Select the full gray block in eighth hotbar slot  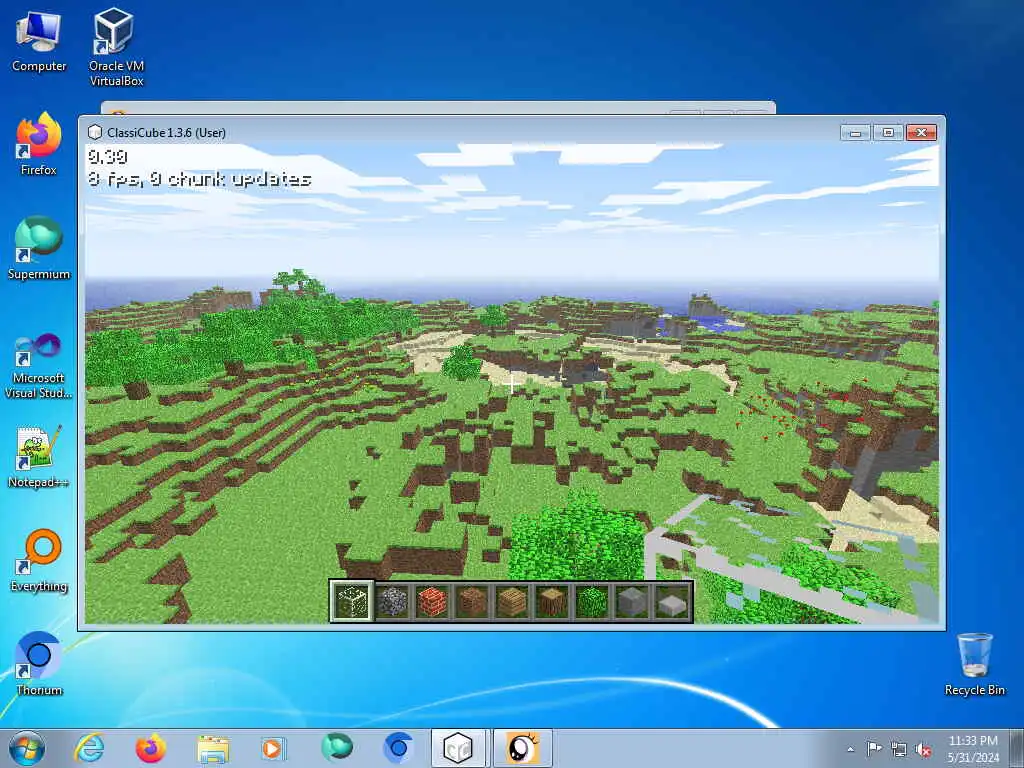coord(632,601)
